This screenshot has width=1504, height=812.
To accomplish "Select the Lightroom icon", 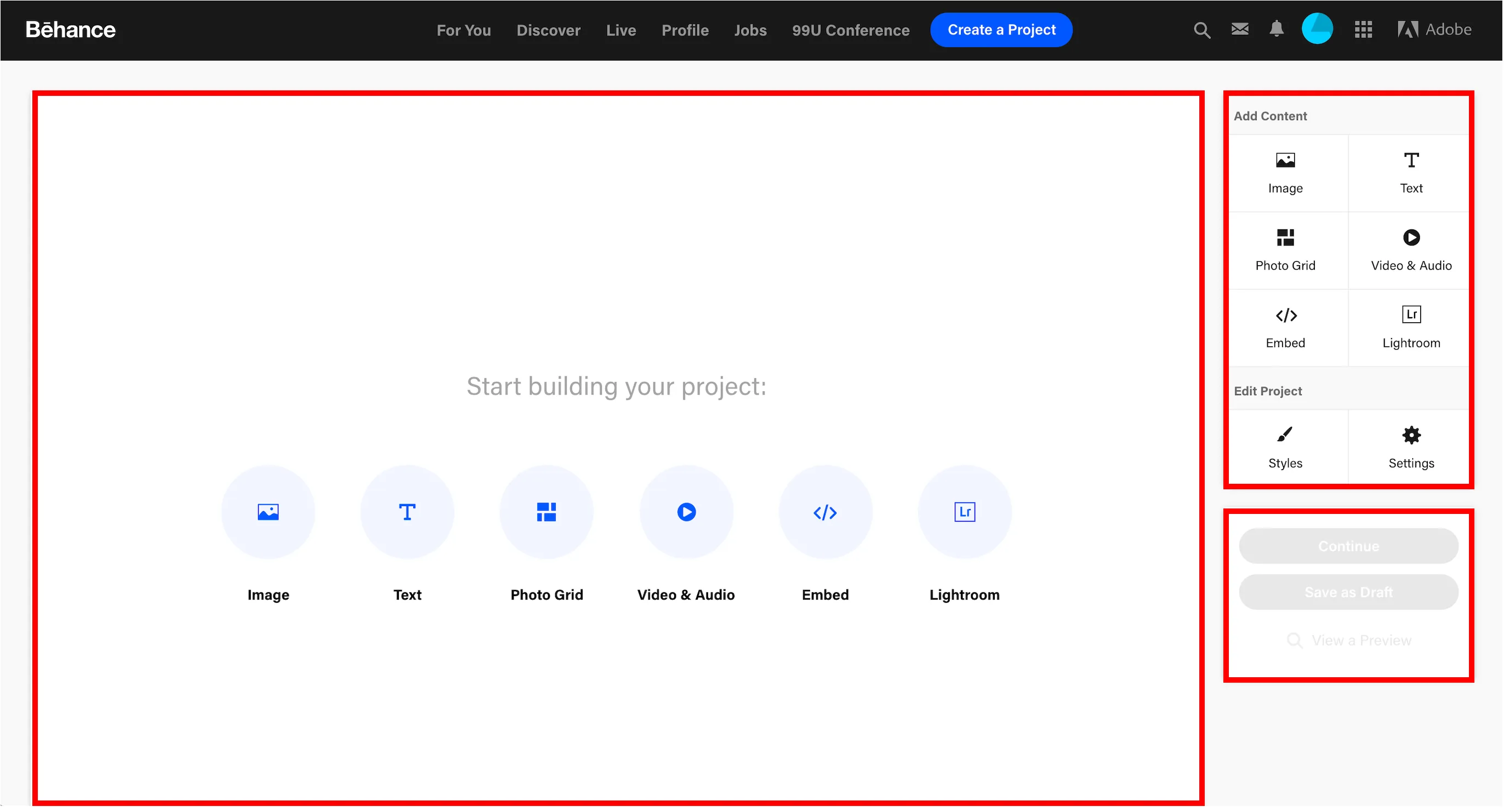I will (x=963, y=511).
